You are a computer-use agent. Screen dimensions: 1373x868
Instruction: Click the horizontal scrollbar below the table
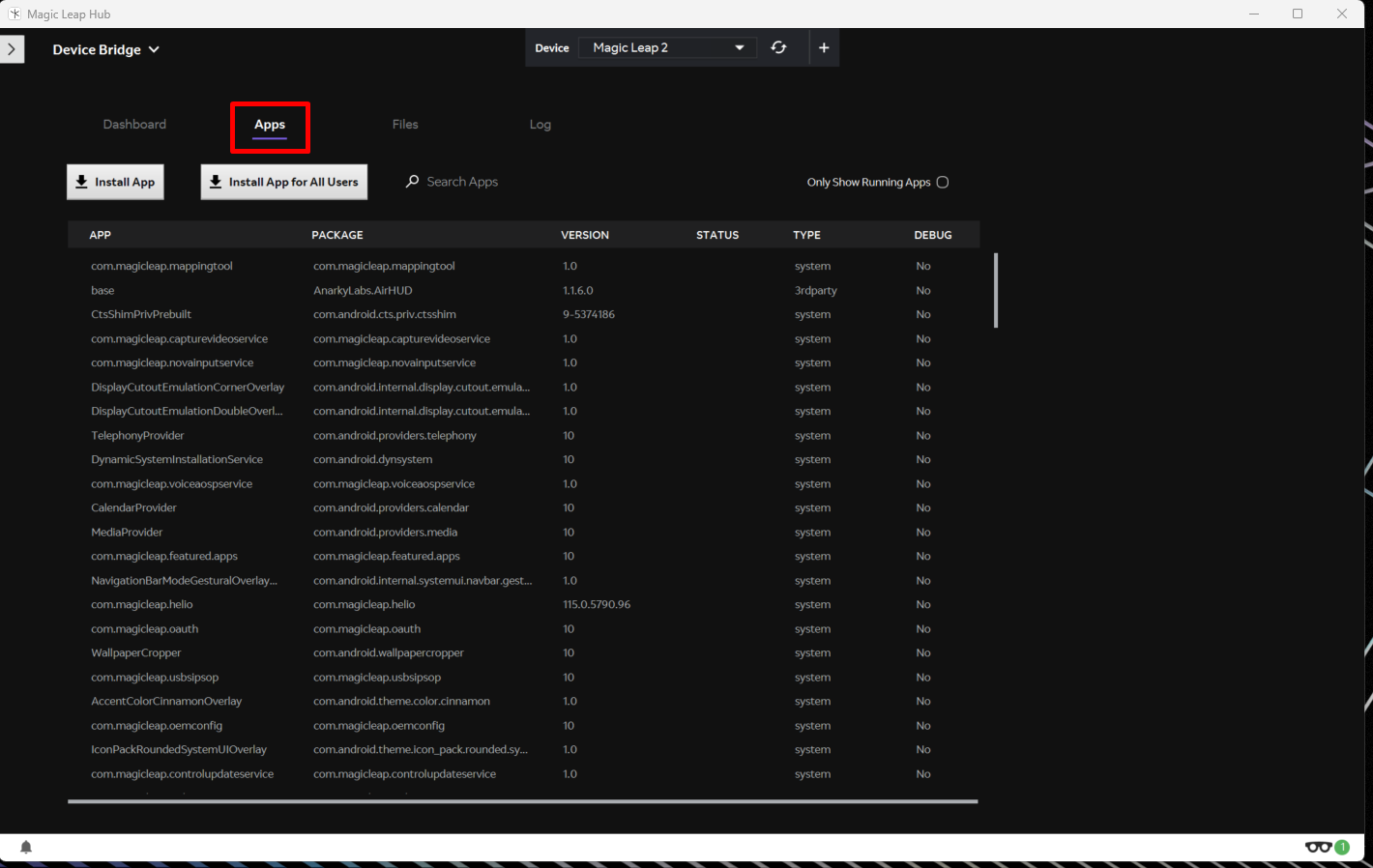click(x=522, y=801)
